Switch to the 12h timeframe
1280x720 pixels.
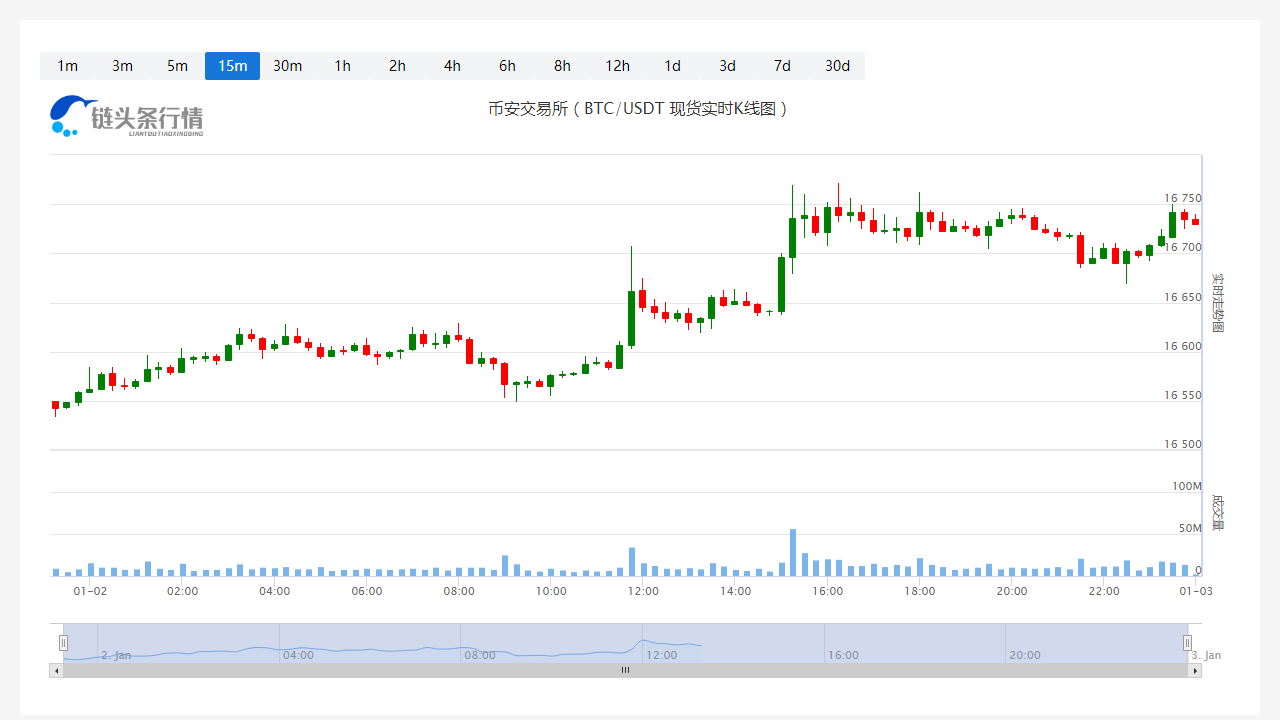617,66
